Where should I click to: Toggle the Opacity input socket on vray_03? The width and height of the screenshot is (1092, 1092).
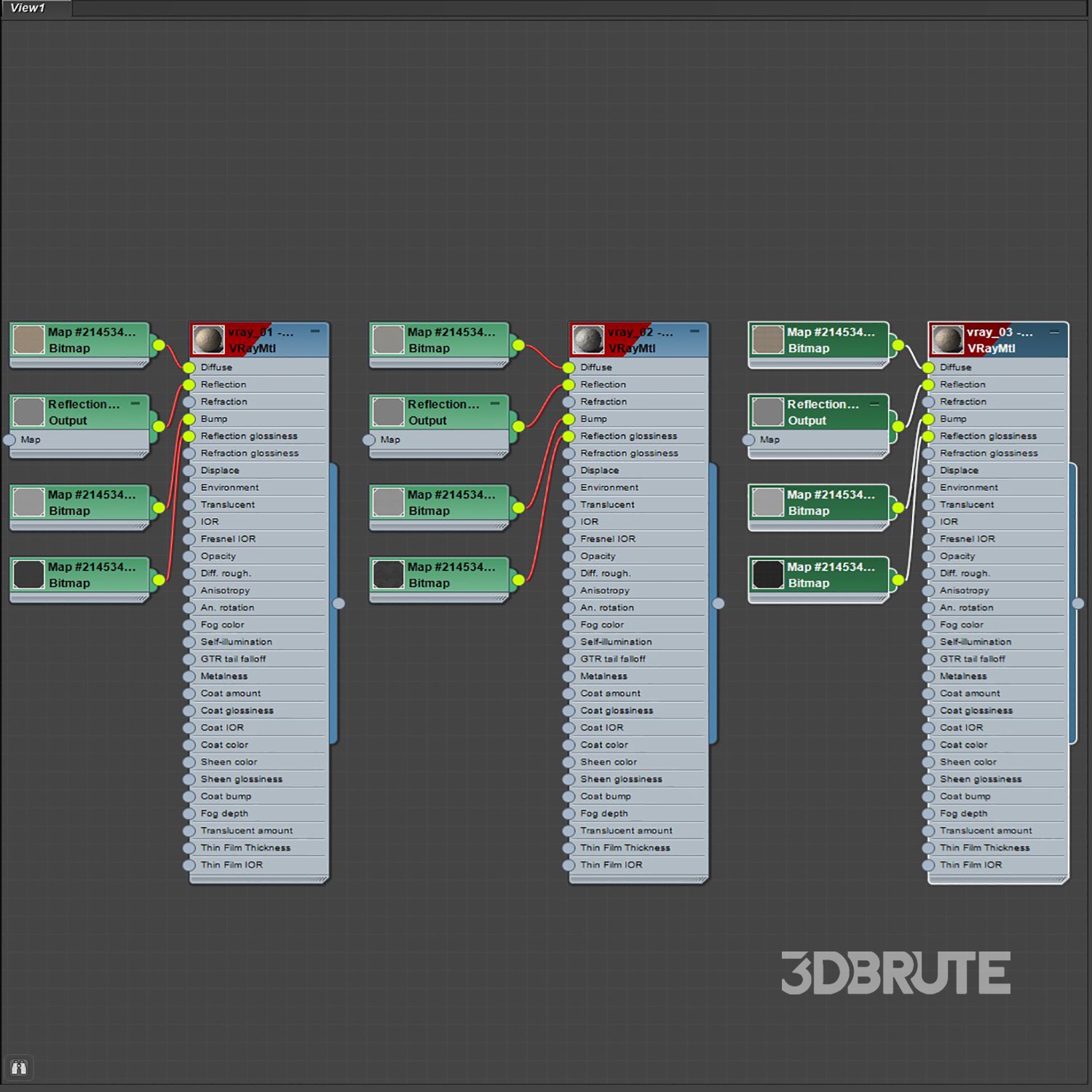click(x=928, y=556)
